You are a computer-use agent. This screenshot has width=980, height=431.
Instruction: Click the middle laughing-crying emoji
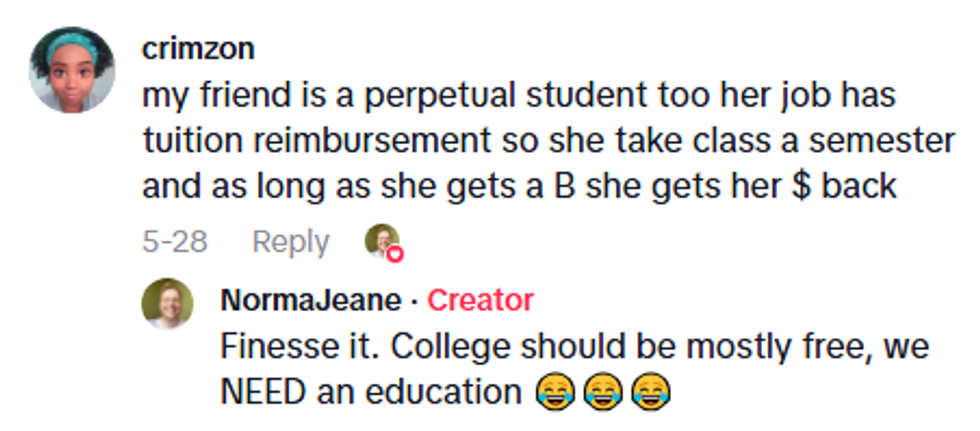[599, 392]
